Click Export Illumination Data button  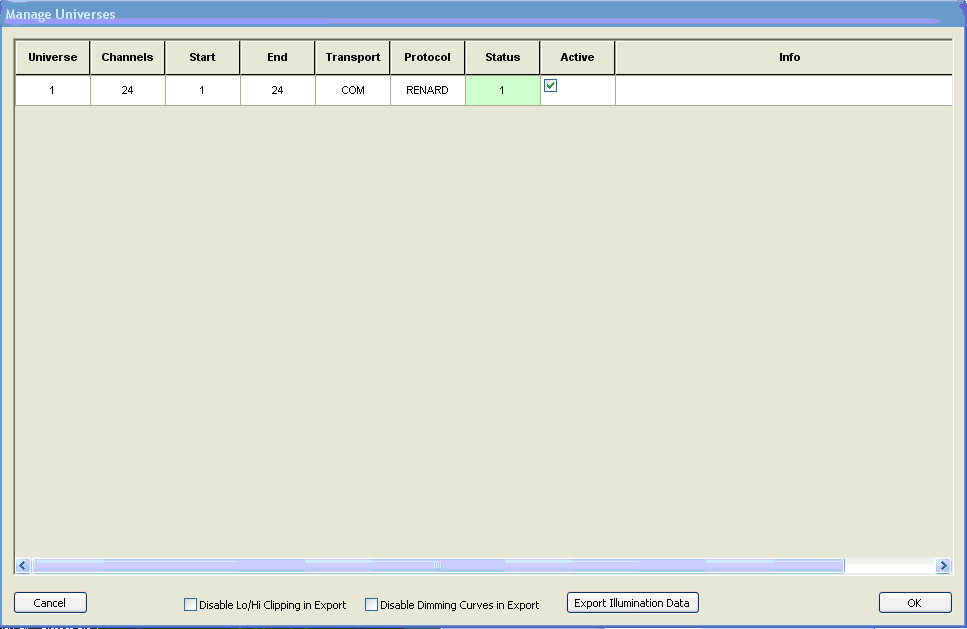point(633,602)
